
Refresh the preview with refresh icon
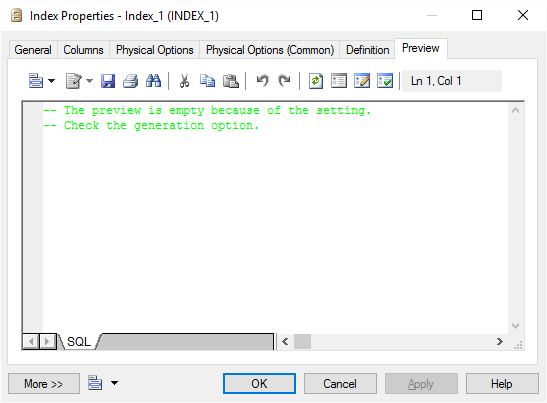click(316, 81)
